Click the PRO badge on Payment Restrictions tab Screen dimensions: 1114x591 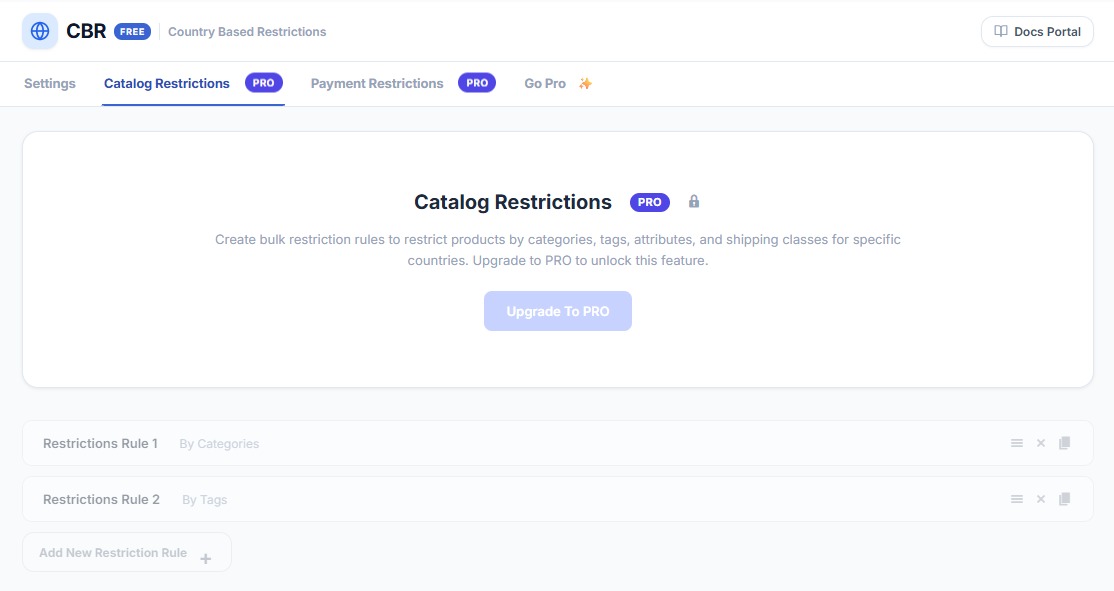(x=477, y=83)
